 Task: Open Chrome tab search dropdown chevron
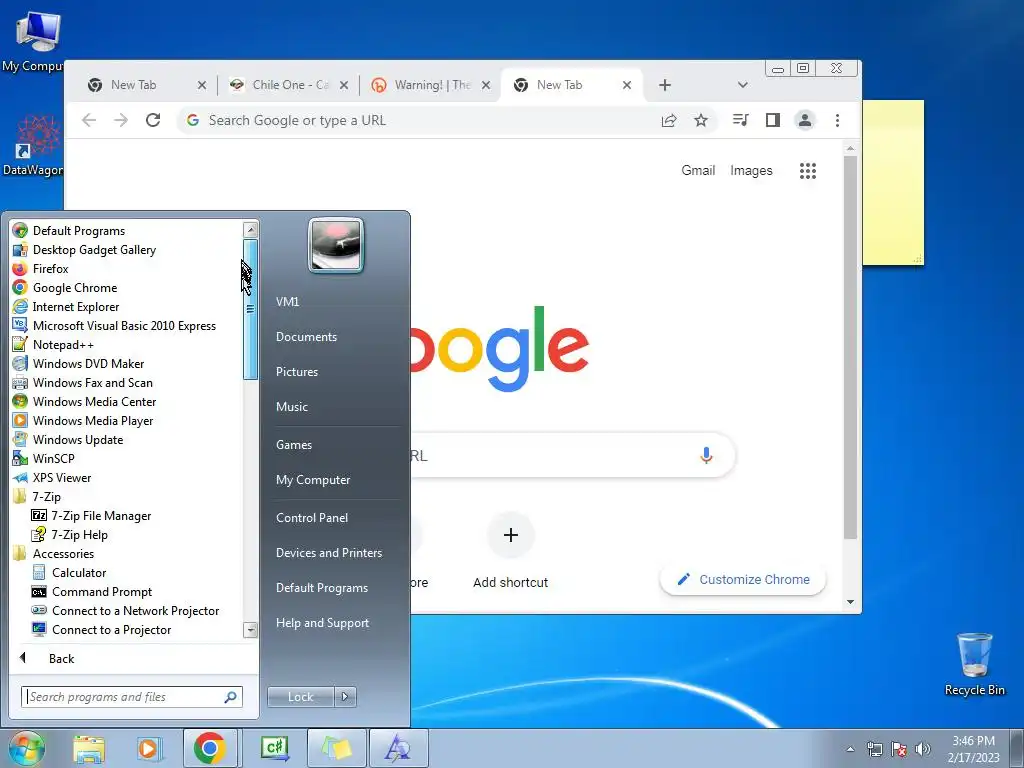(x=743, y=85)
